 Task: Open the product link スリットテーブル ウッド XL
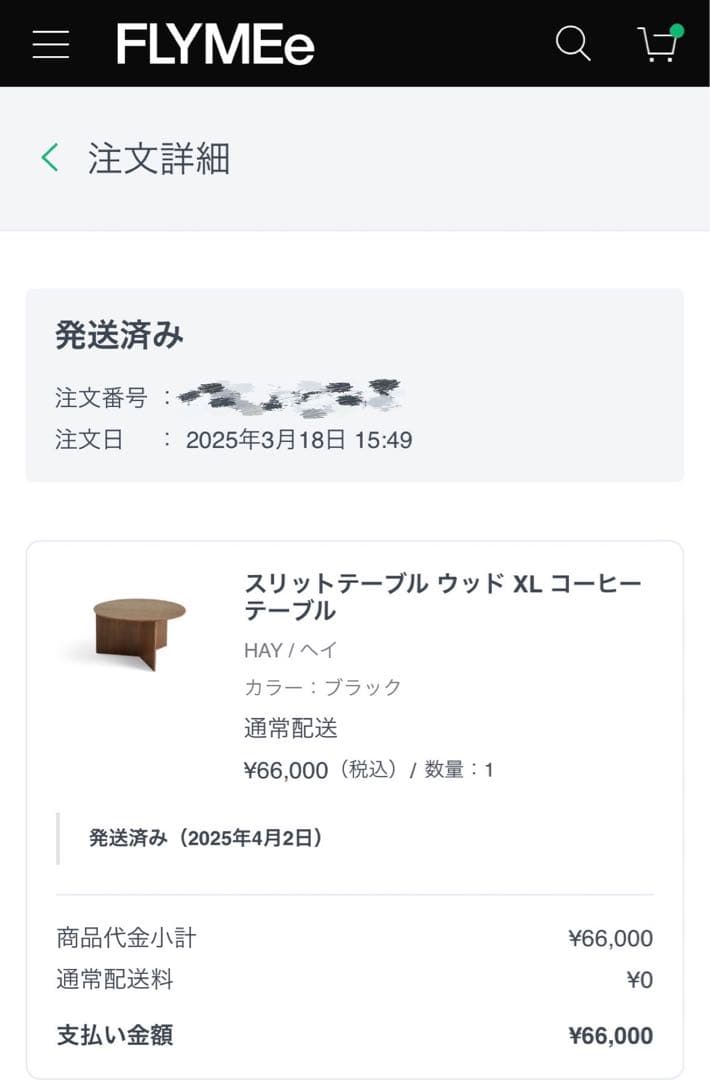pyautogui.click(x=440, y=595)
